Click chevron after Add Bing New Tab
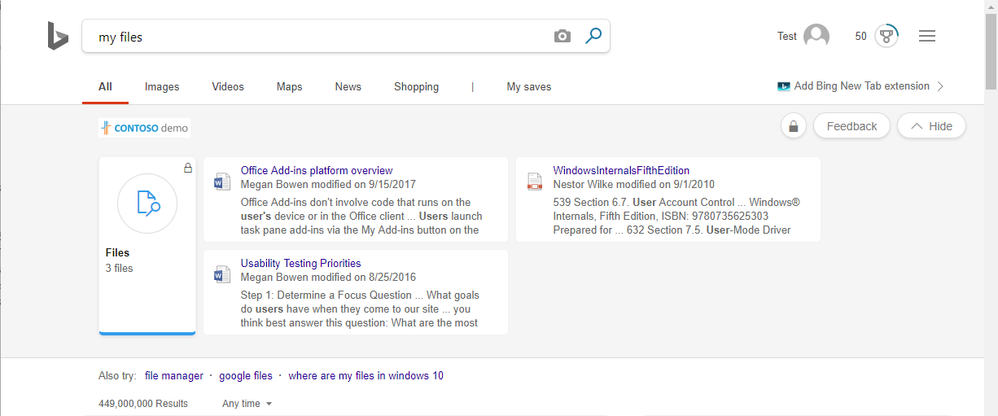This screenshot has width=998, height=416. 940,87
